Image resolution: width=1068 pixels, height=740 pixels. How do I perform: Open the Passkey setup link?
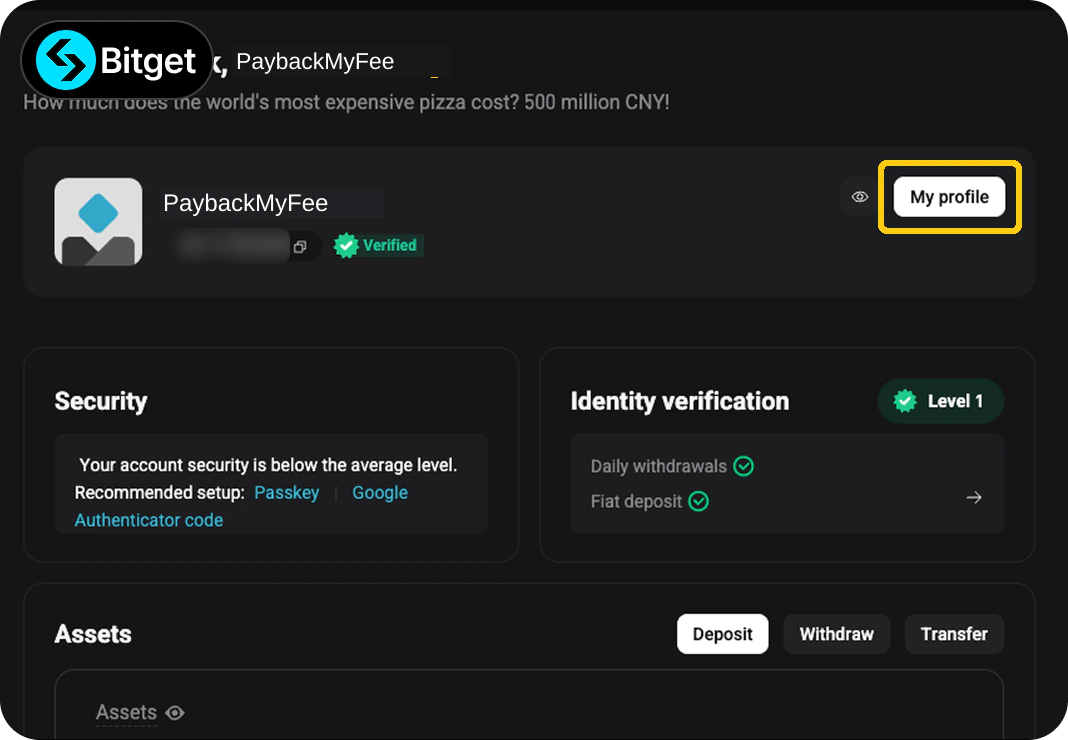click(x=287, y=493)
